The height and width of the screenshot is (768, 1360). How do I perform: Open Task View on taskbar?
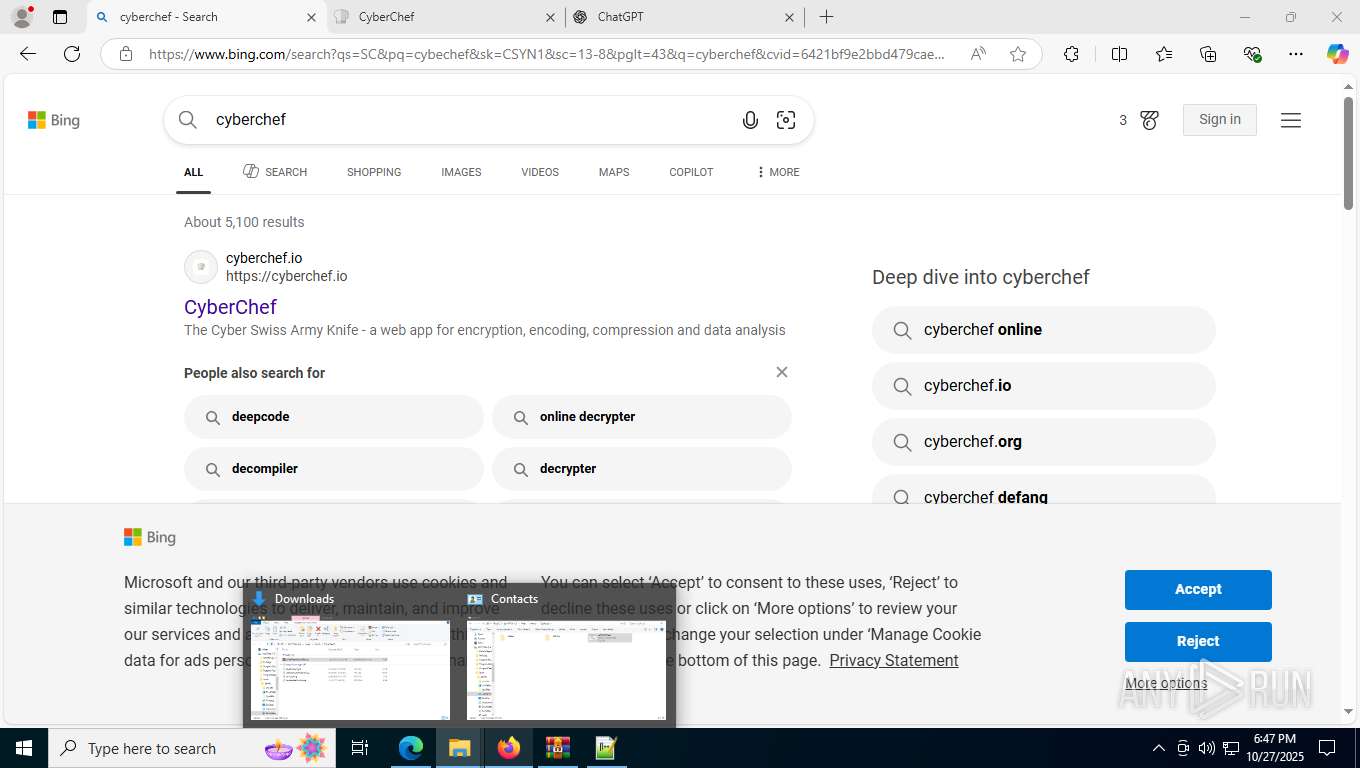pyautogui.click(x=360, y=748)
